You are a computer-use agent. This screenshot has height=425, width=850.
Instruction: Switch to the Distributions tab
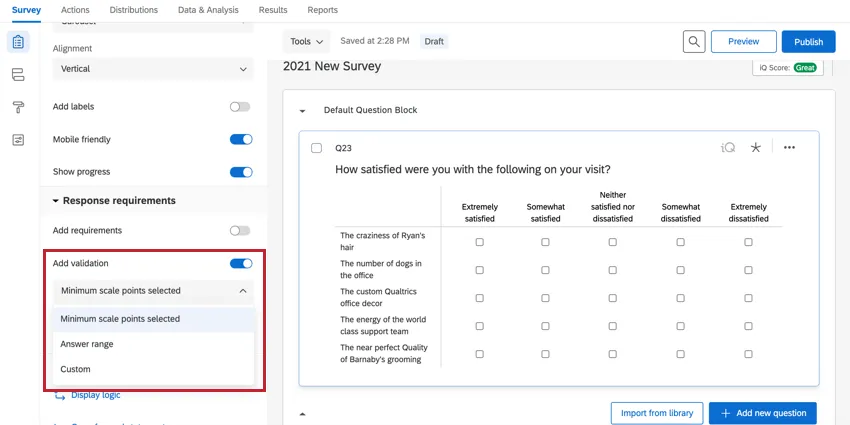pyautogui.click(x=133, y=10)
